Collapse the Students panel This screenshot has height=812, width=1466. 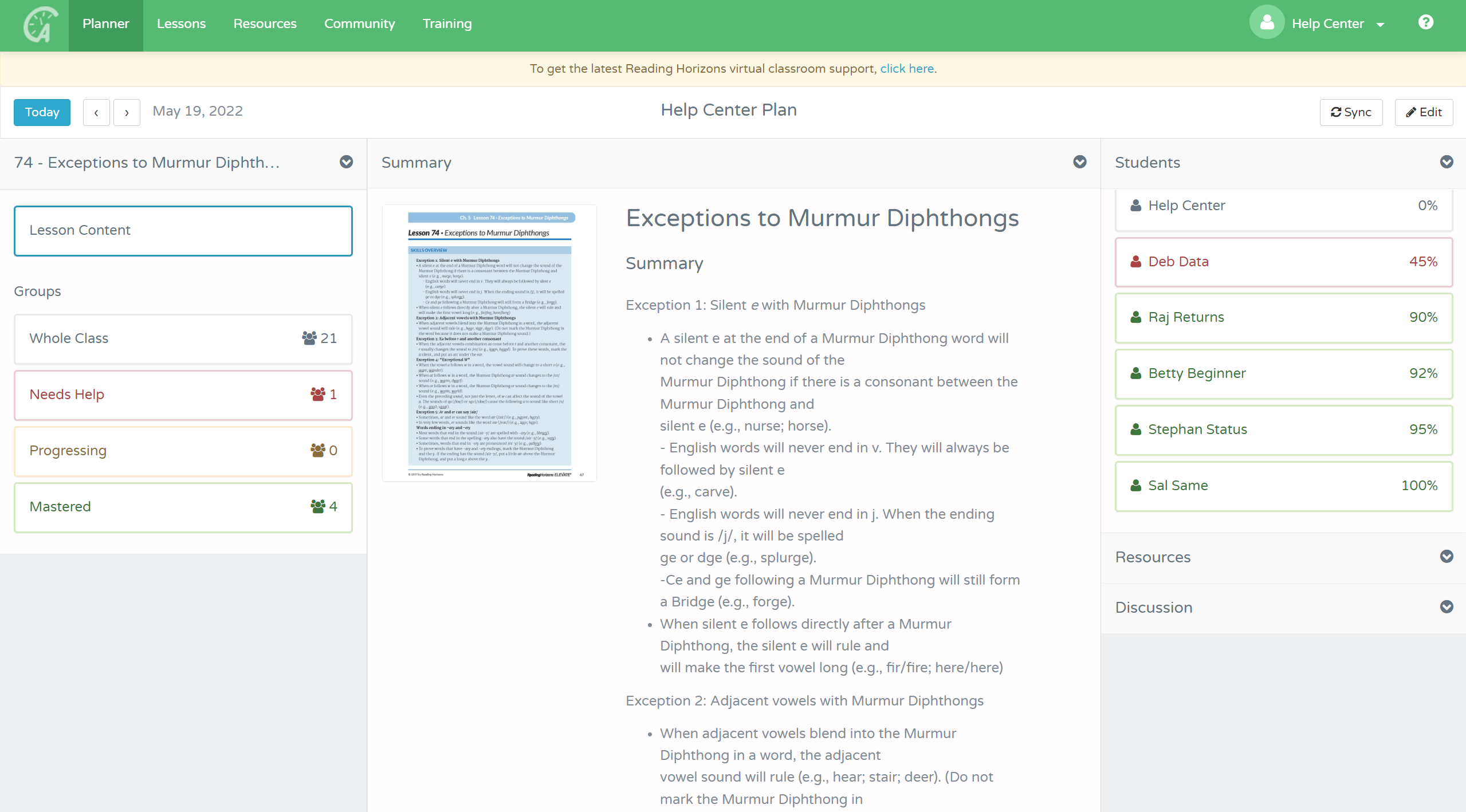tap(1446, 162)
